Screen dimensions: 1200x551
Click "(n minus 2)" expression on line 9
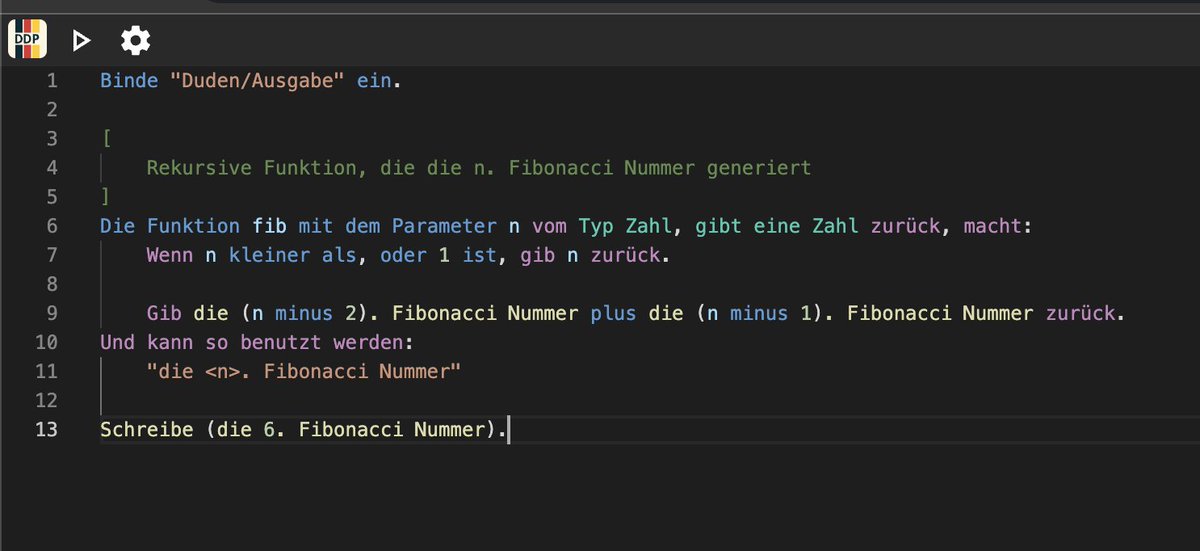(x=305, y=313)
